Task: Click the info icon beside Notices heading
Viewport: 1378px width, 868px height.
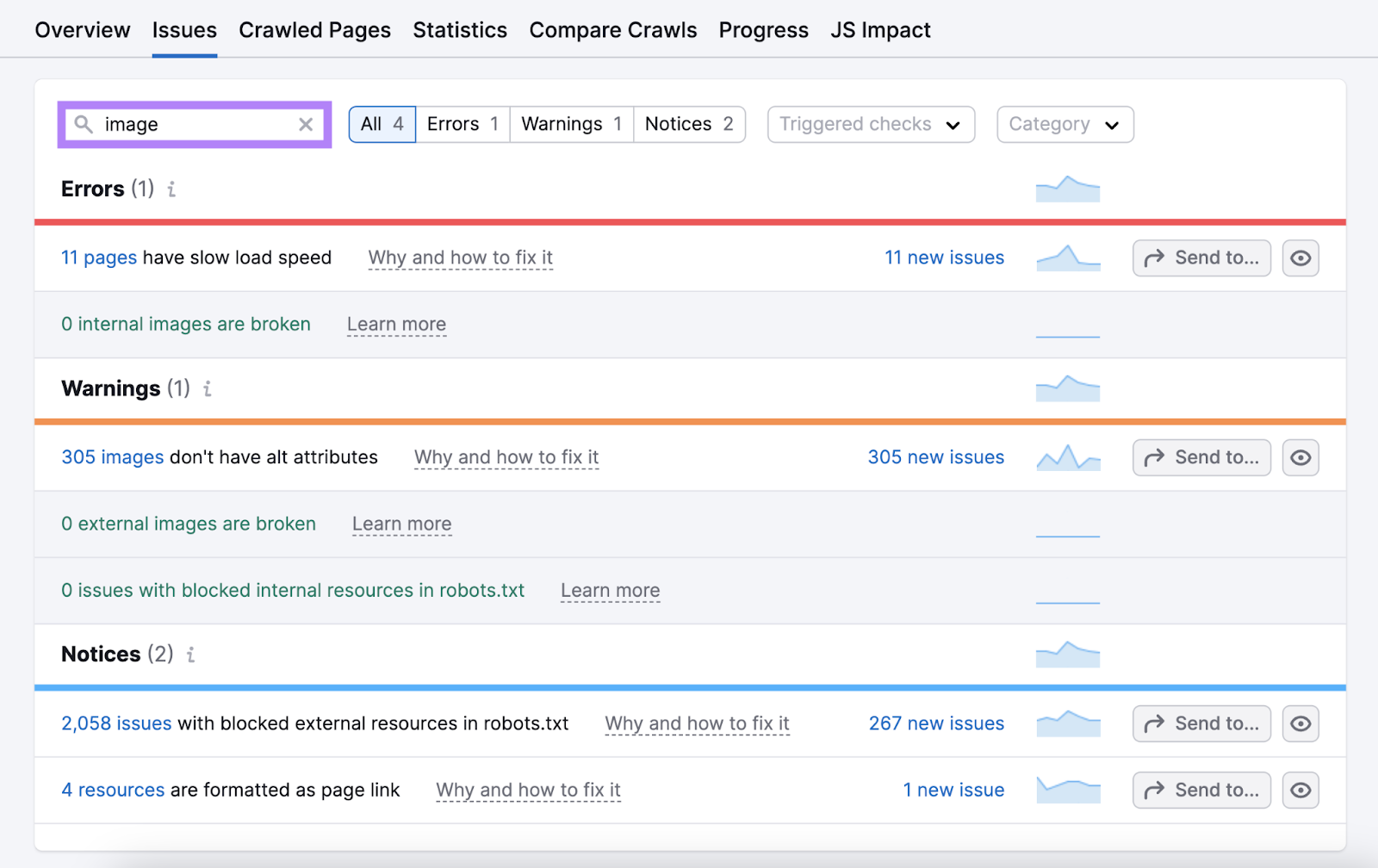Action: click(190, 654)
